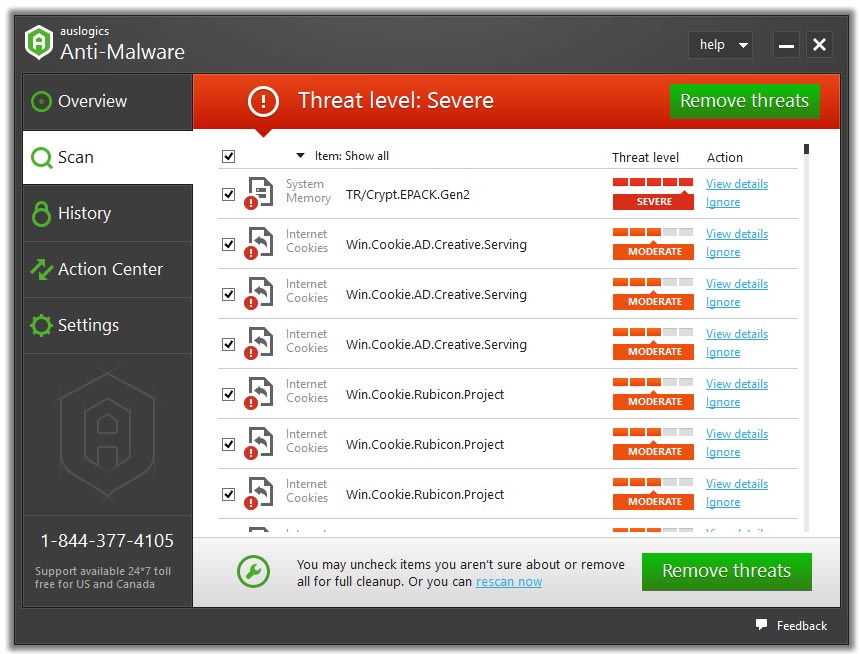
Task: Select the Overview sidebar icon
Action: 42,101
